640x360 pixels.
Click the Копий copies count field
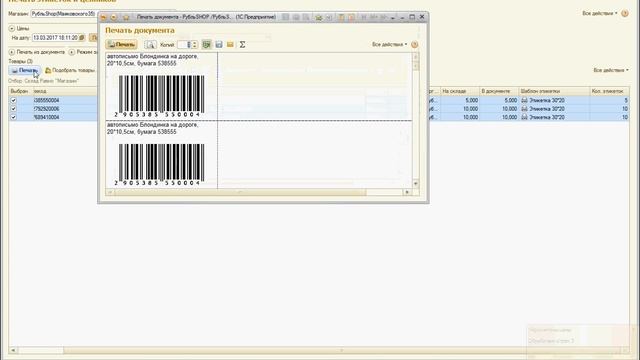[184, 44]
